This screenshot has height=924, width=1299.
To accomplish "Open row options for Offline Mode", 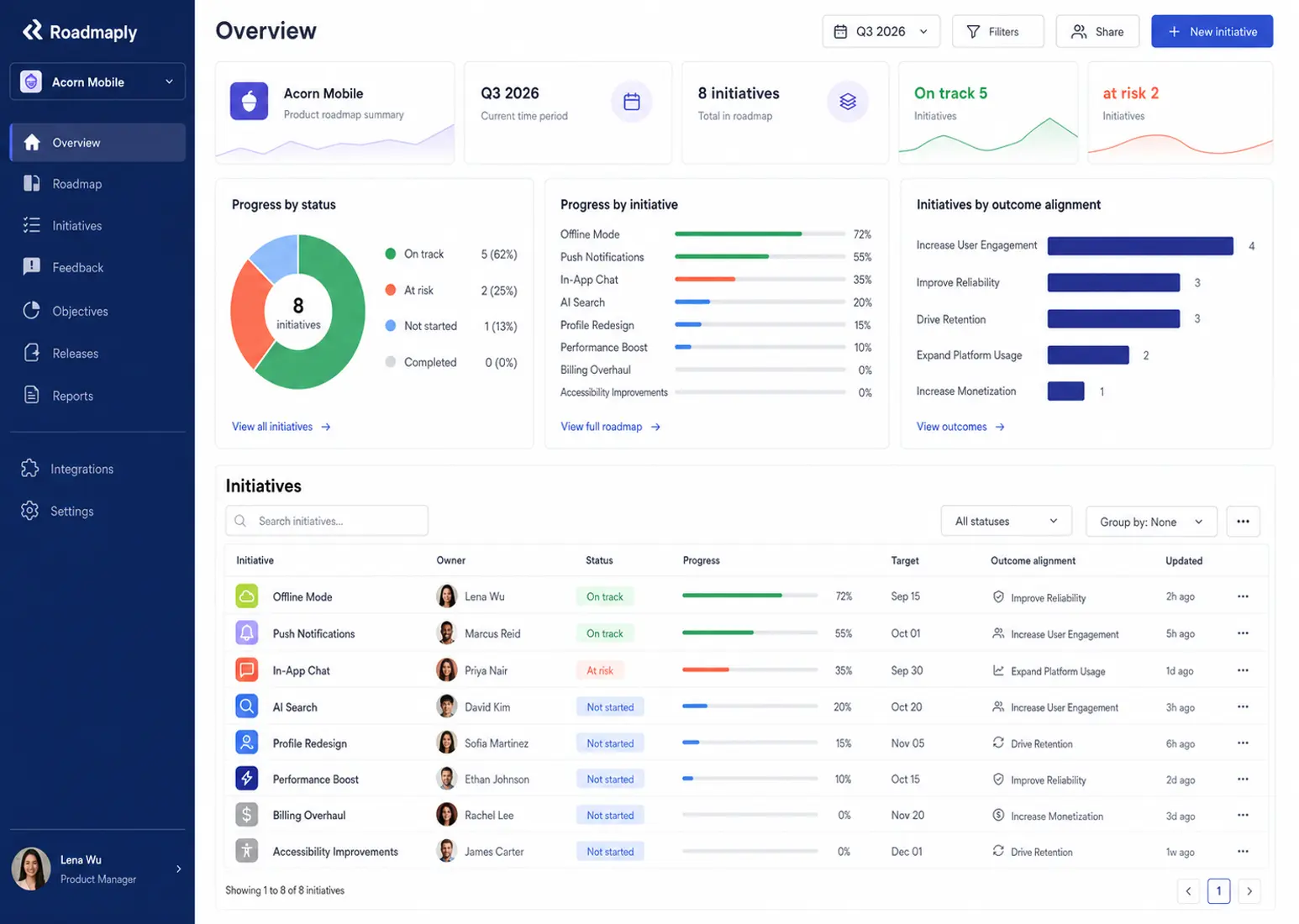I will pos(1243,596).
